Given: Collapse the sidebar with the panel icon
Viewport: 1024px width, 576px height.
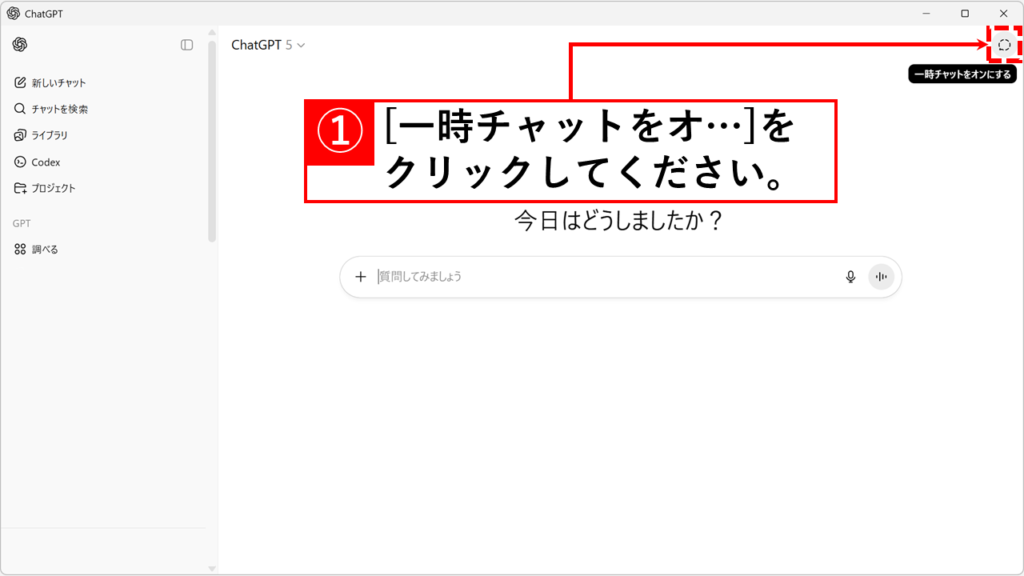Looking at the screenshot, I should [x=187, y=45].
